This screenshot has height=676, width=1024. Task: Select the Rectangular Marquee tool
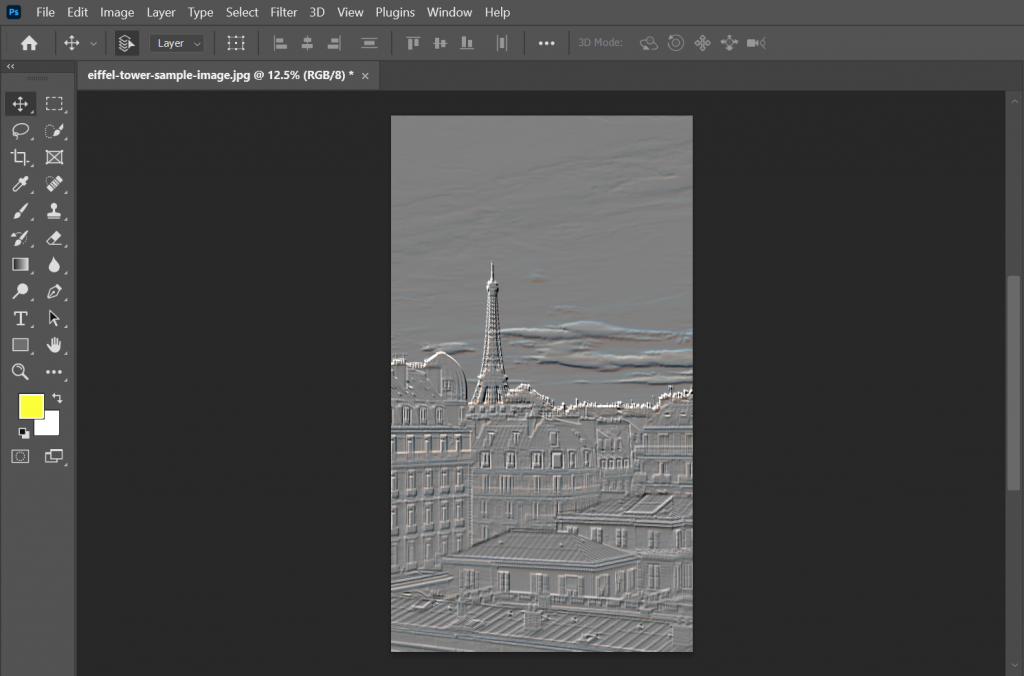[55, 103]
